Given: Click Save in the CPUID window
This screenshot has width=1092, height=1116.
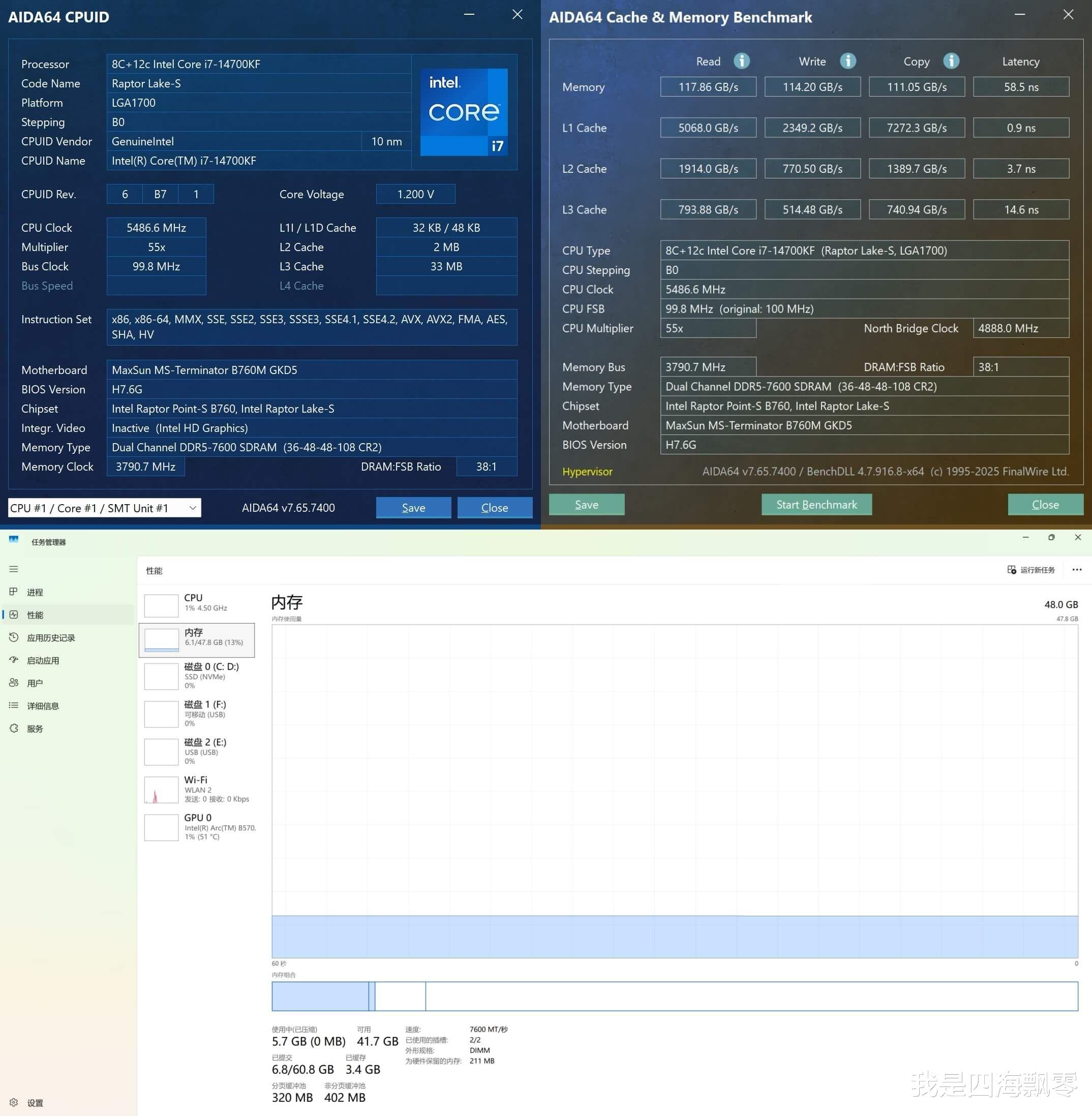Looking at the screenshot, I should tap(413, 508).
